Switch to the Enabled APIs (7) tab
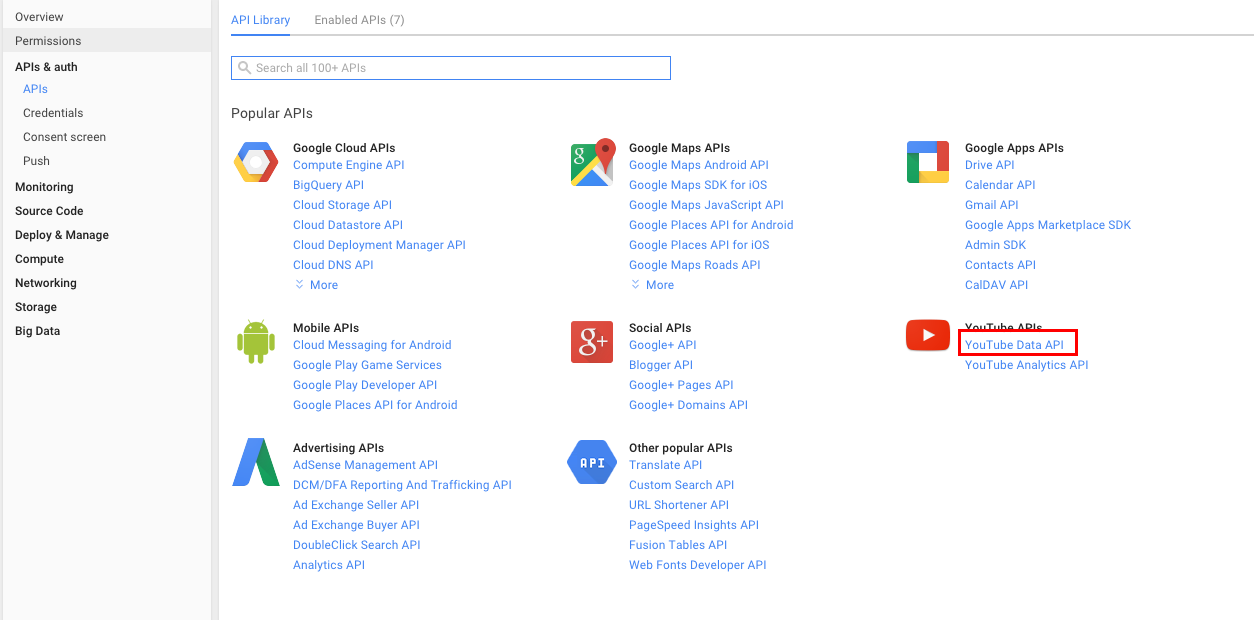 (359, 20)
